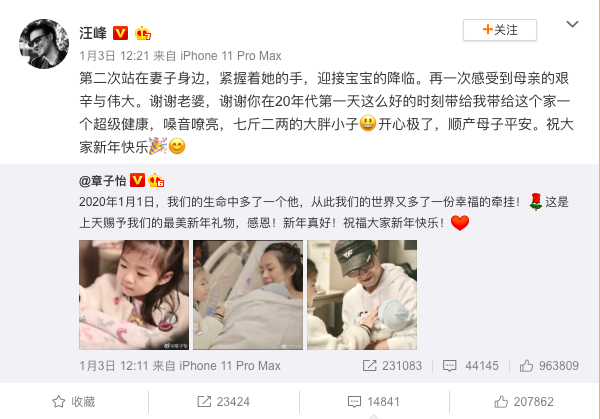Open the 汪峰 username link
Viewport: 600px width, 419px height.
click(93, 33)
